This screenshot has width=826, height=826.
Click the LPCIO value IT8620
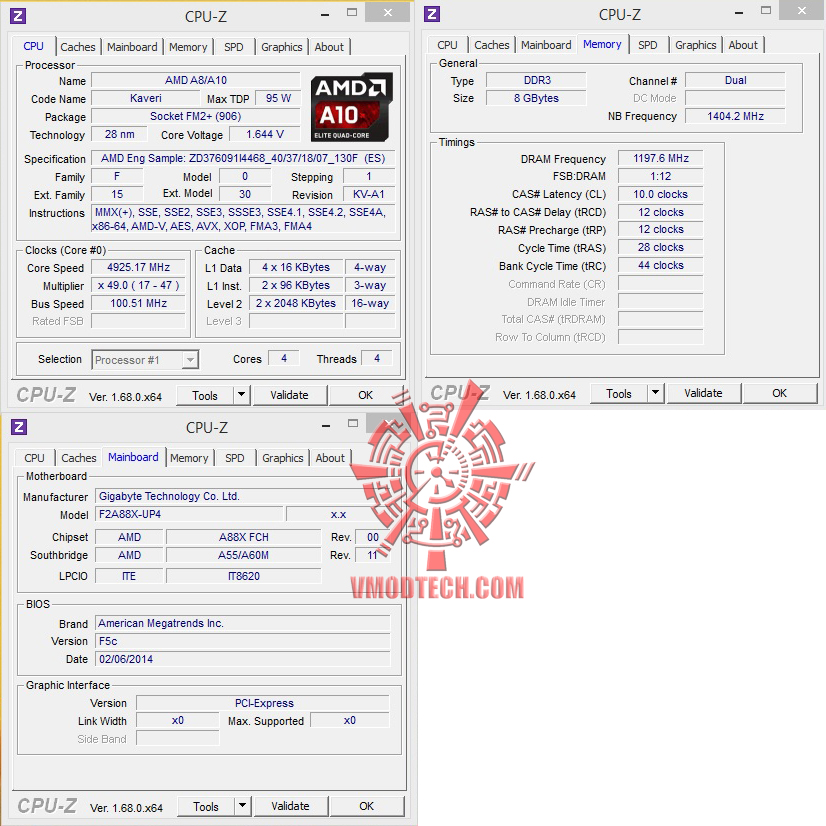[x=243, y=576]
